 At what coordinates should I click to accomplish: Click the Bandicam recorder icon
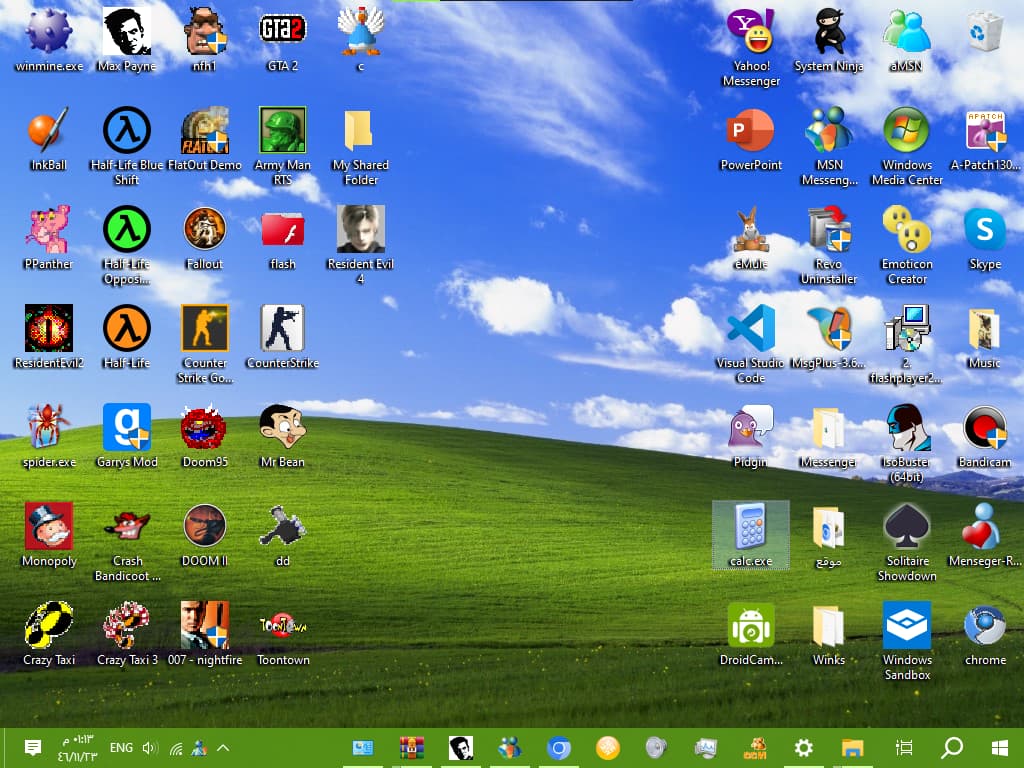click(x=985, y=428)
